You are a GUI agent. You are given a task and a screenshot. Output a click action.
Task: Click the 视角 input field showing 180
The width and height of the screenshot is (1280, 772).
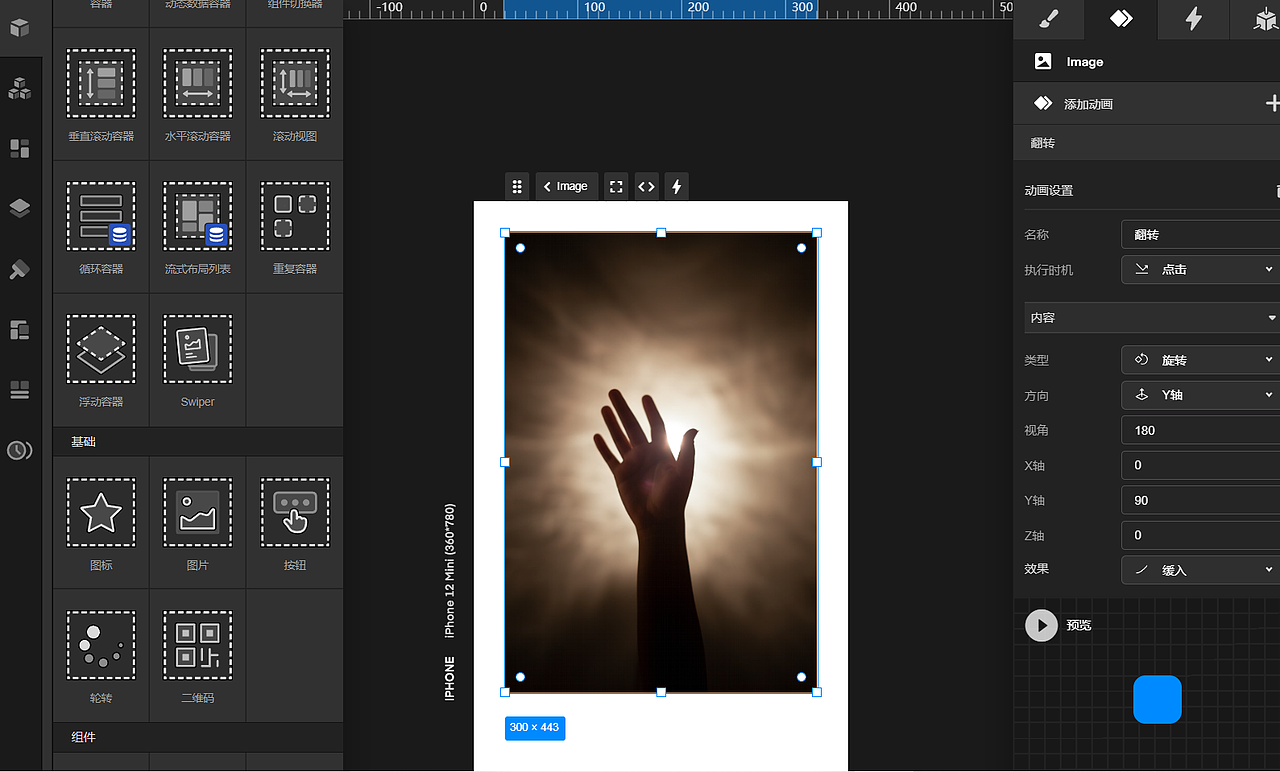(x=1200, y=430)
